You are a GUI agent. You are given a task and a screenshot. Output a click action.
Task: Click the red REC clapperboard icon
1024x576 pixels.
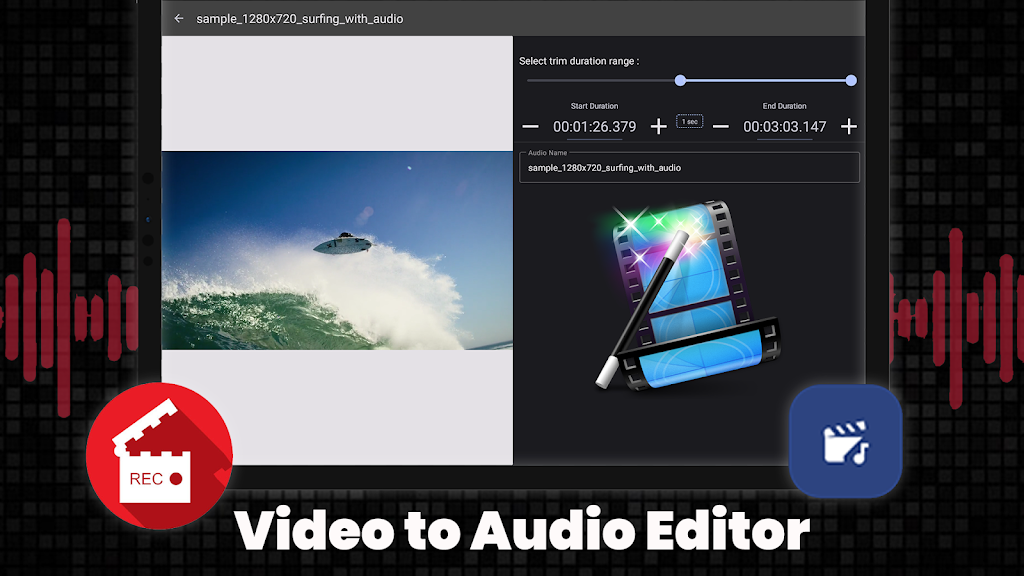click(x=159, y=455)
